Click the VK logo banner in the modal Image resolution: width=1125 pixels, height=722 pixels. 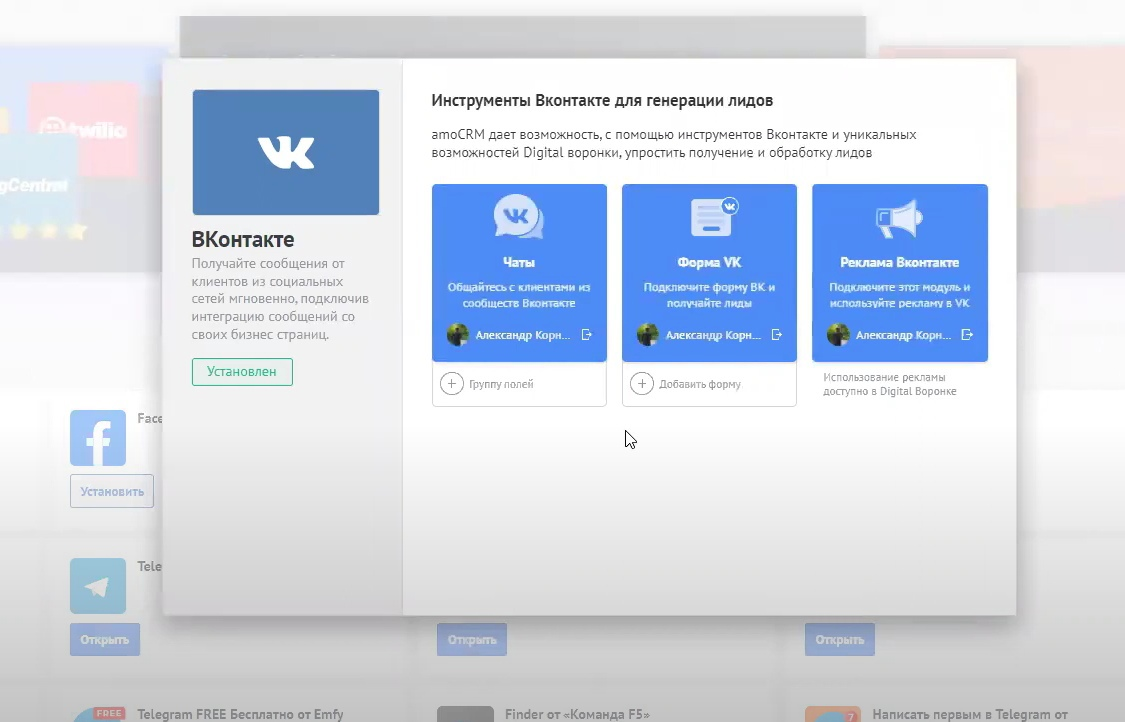coord(286,152)
